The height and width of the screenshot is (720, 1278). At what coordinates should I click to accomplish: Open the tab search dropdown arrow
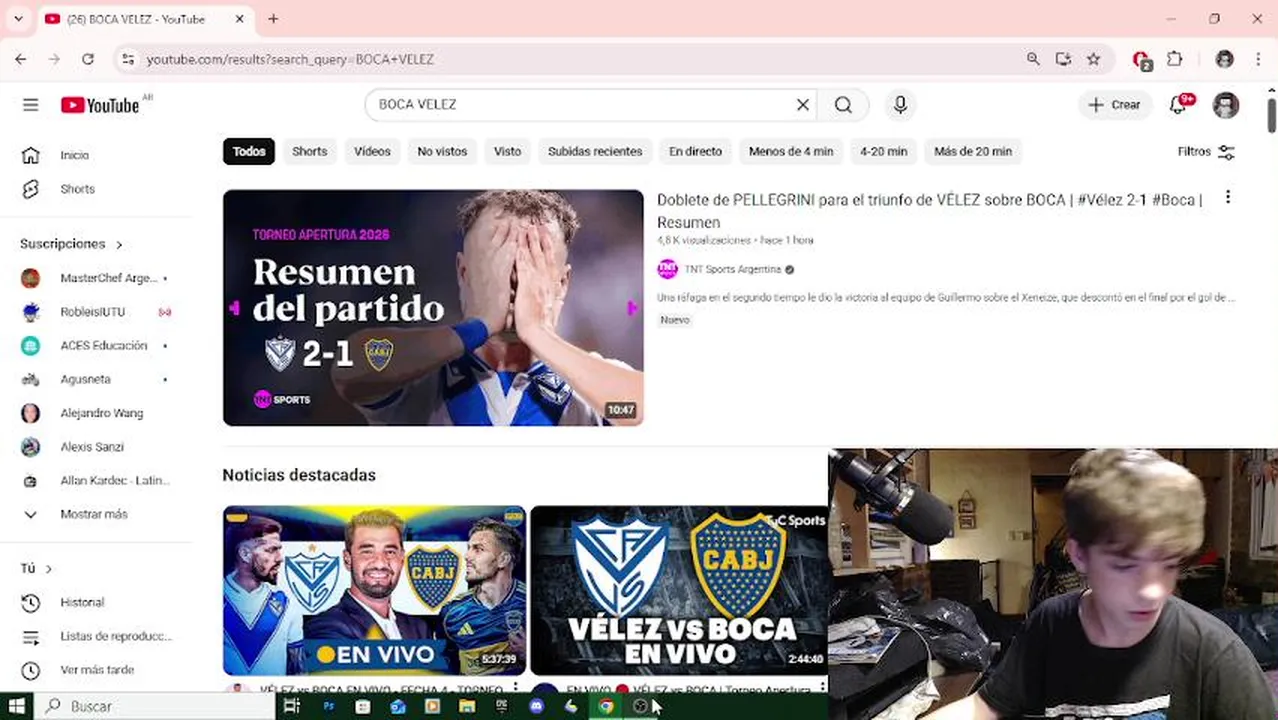coord(18,19)
